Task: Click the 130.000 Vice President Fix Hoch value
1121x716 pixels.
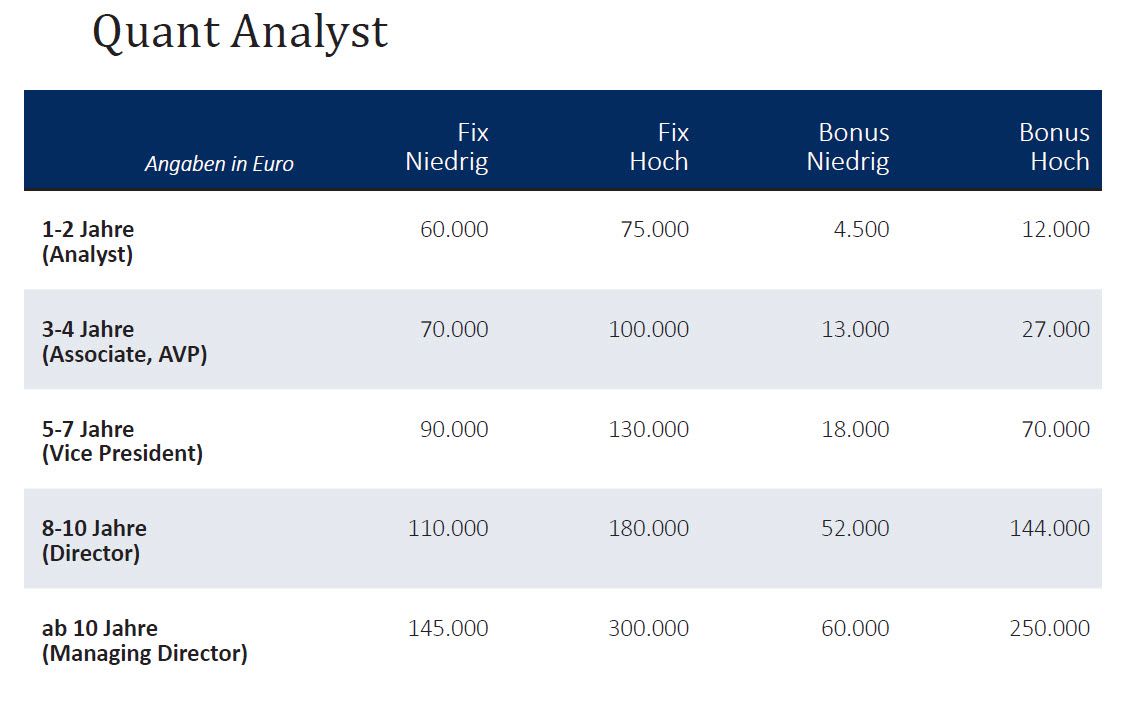Action: click(649, 430)
